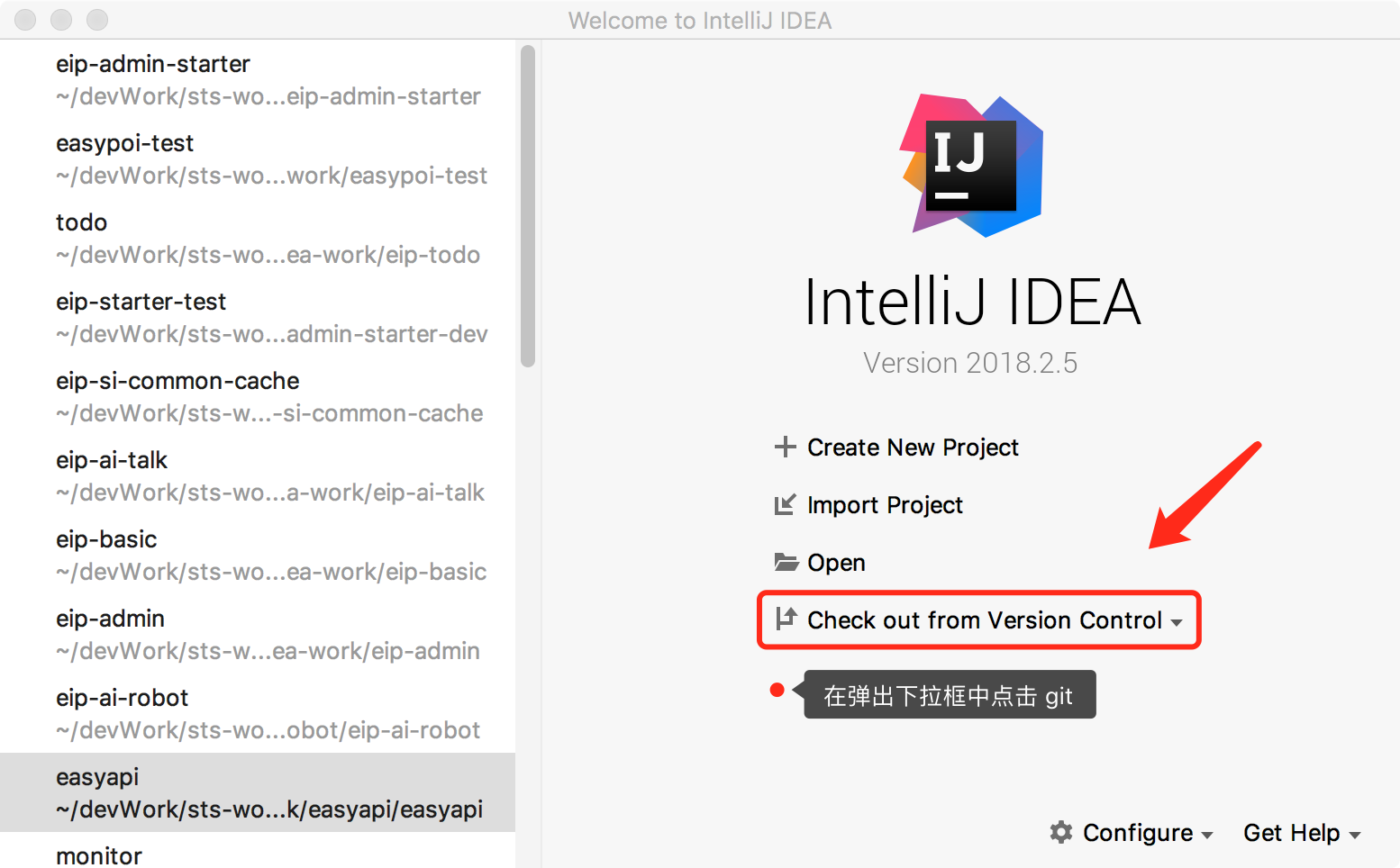Open recent project eip-admin
This screenshot has width=1400, height=868.
pos(258,634)
